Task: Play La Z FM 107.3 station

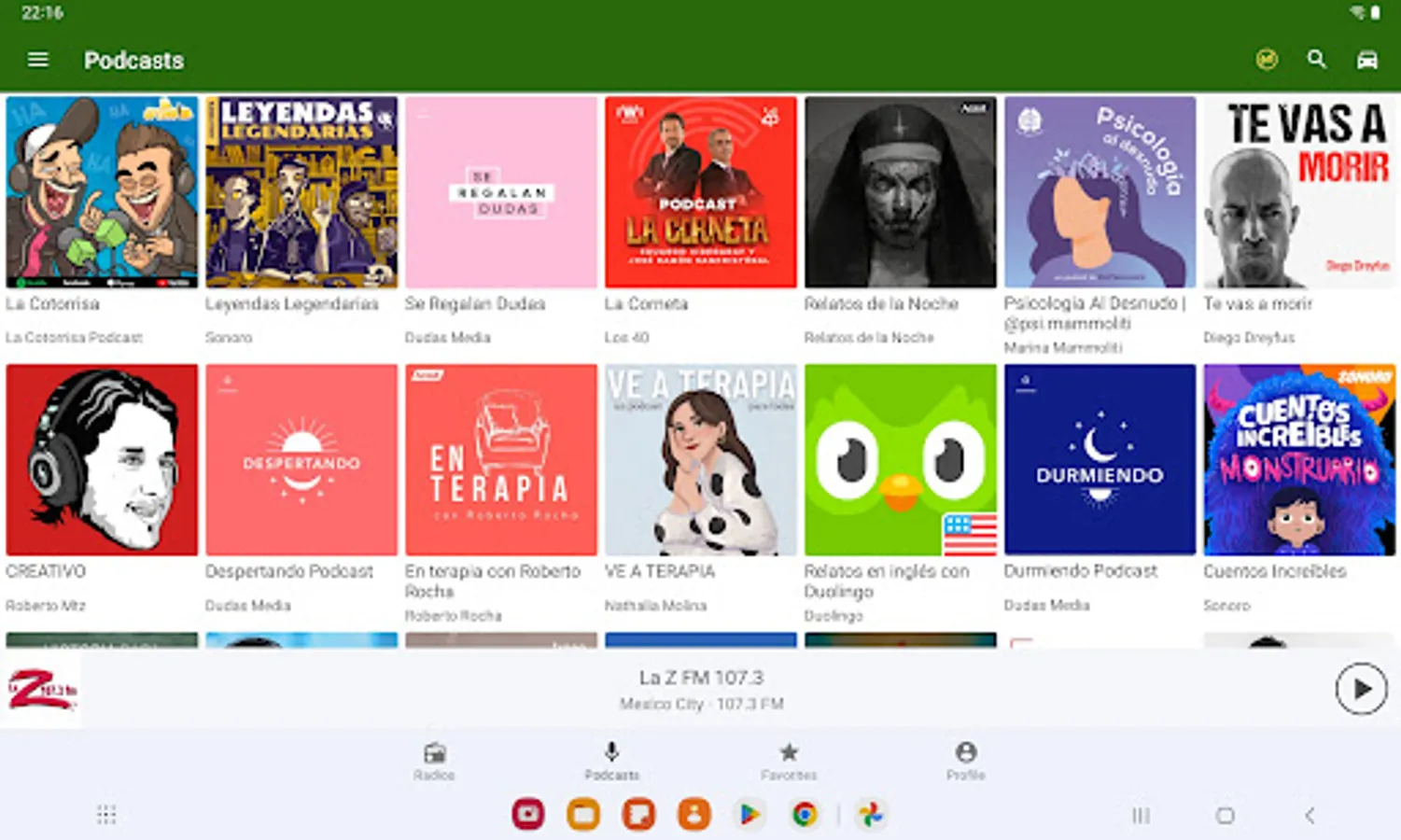Action: coord(1361,689)
